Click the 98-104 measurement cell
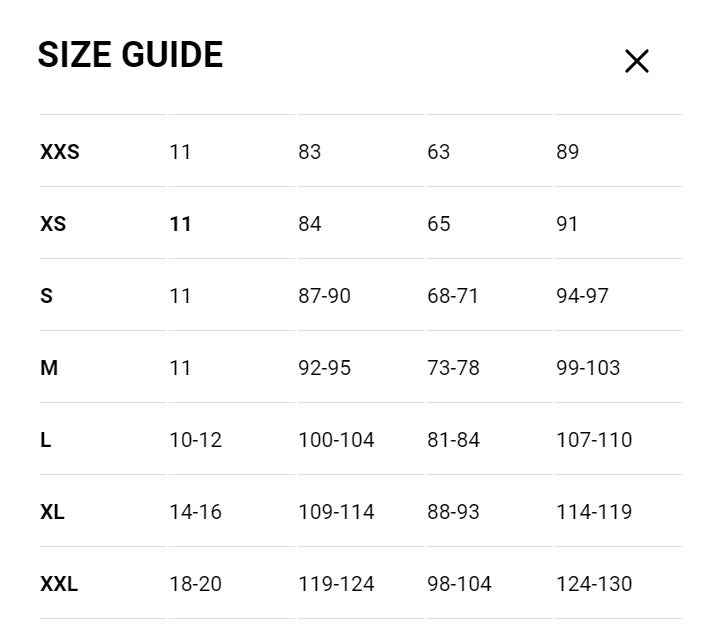This screenshot has height=643, width=706. (459, 585)
